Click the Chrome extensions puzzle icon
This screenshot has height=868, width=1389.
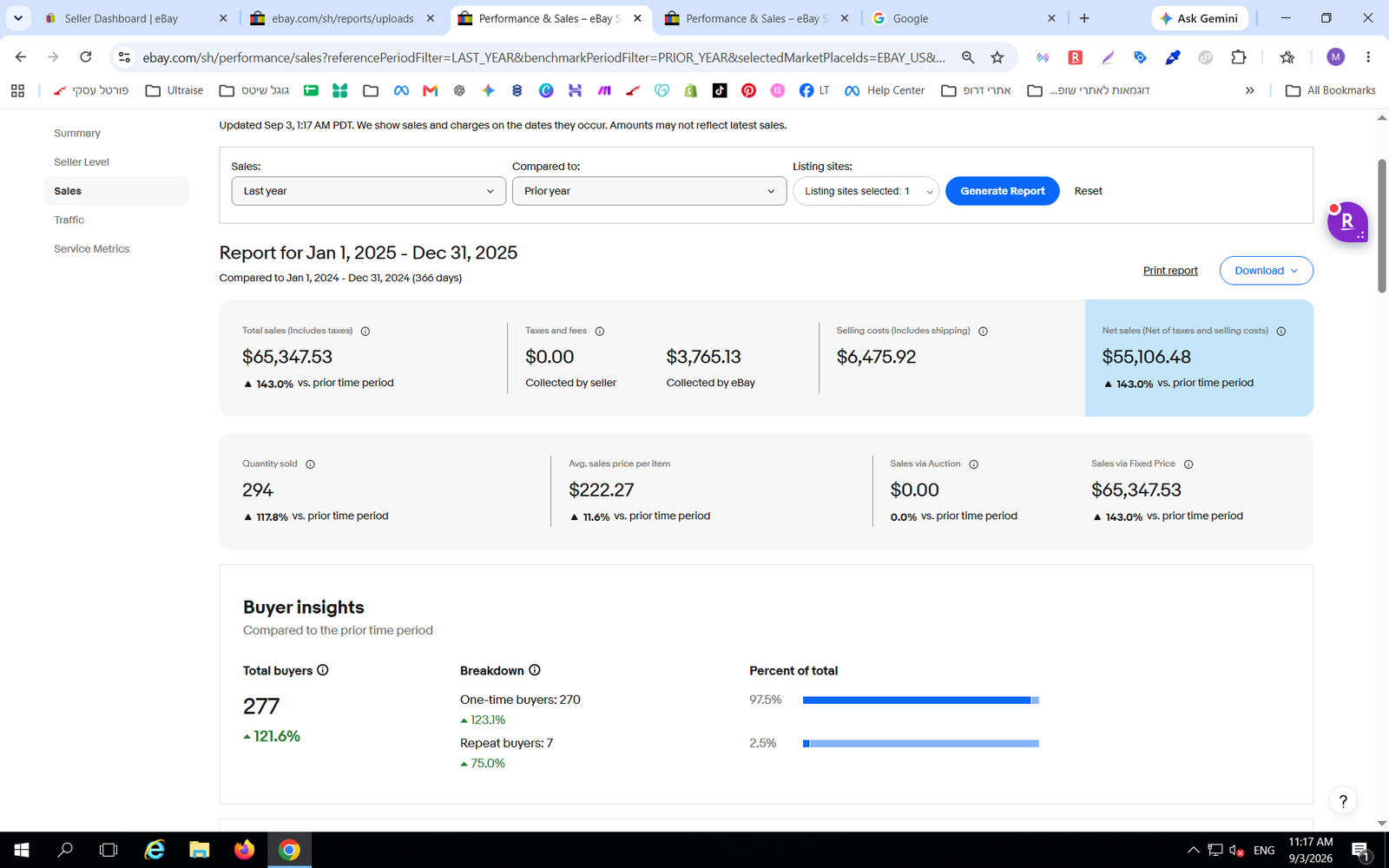(1239, 57)
